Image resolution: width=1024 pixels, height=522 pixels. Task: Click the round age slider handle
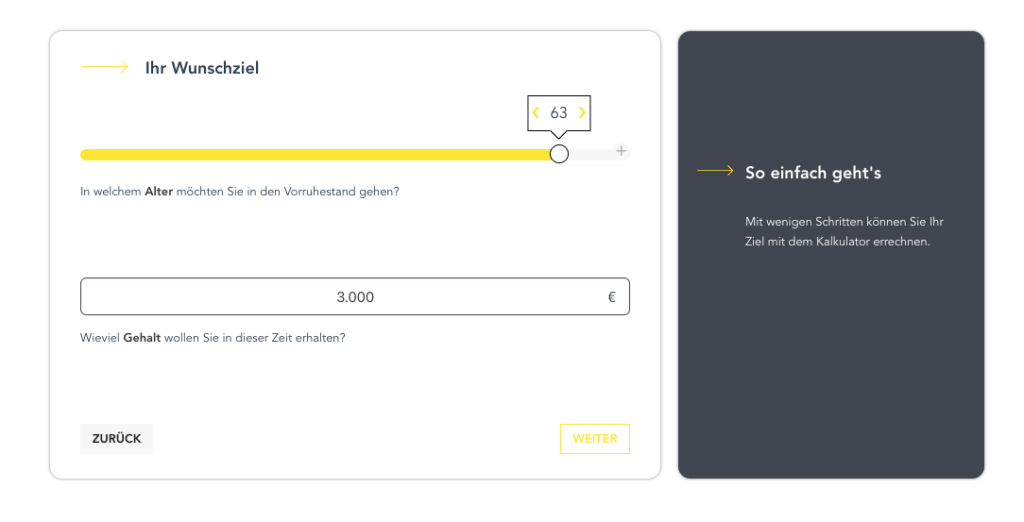point(559,154)
